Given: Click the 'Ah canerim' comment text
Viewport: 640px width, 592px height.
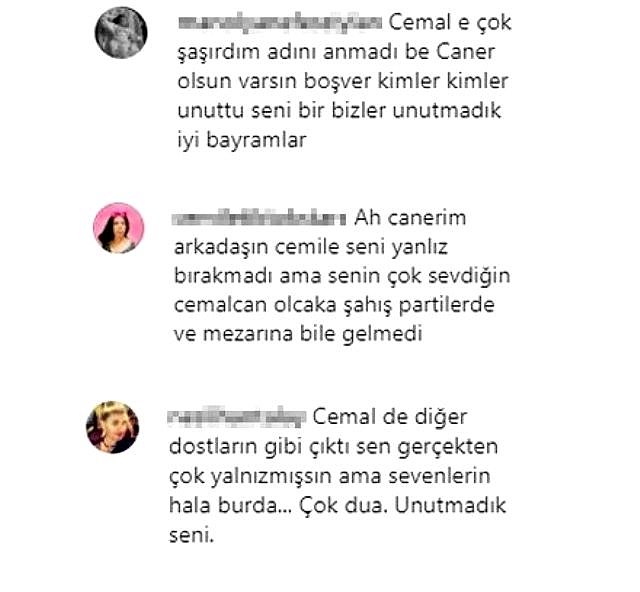Looking at the screenshot, I should point(410,218).
